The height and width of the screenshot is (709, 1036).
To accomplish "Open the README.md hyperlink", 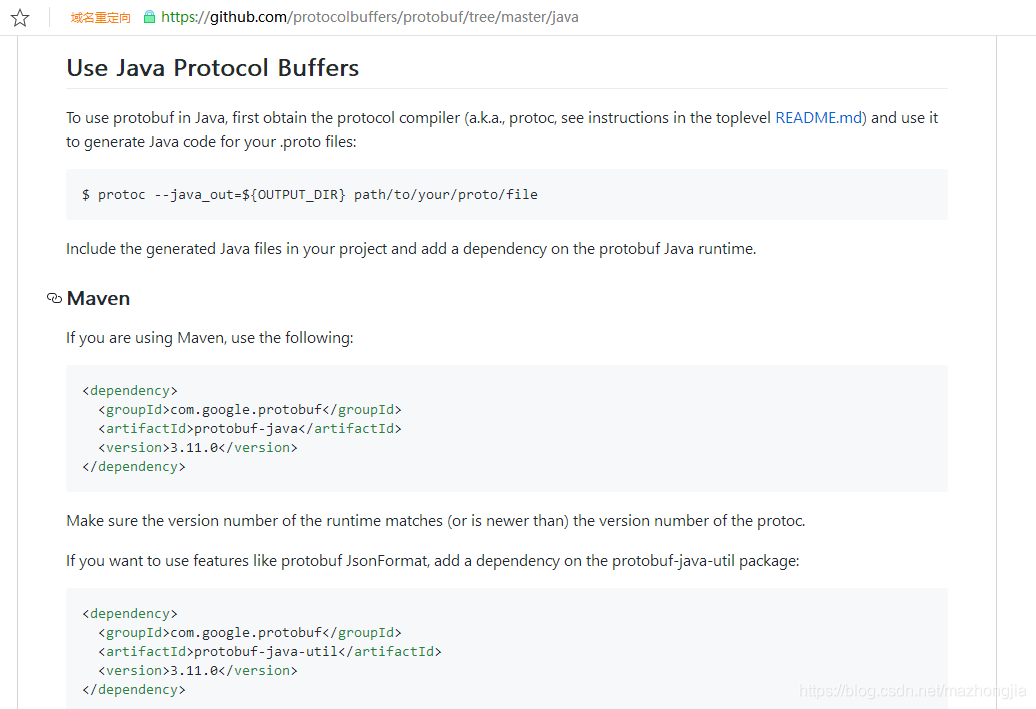I will 817,117.
